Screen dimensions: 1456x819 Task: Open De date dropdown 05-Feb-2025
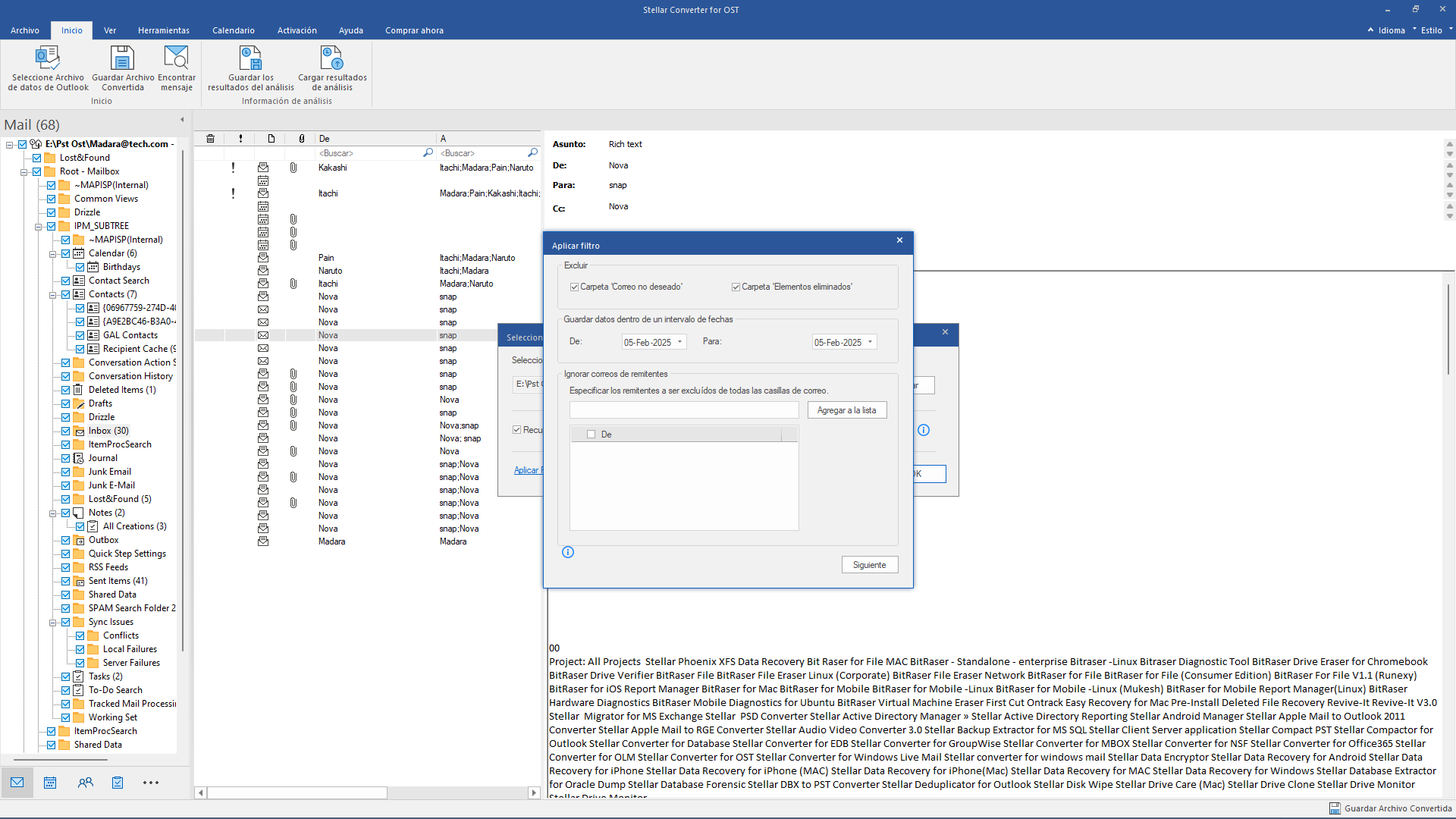pos(679,342)
